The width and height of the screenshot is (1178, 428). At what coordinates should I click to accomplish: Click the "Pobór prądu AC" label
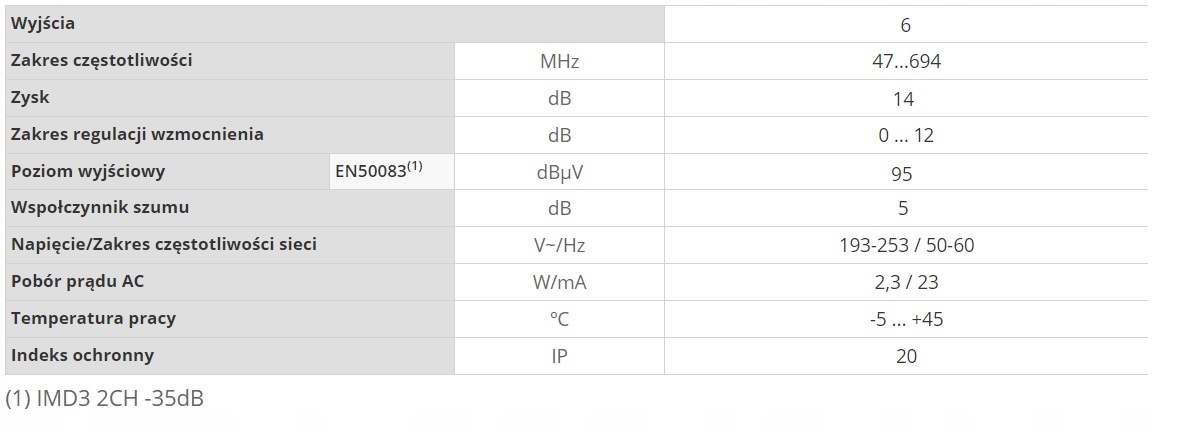pos(77,282)
